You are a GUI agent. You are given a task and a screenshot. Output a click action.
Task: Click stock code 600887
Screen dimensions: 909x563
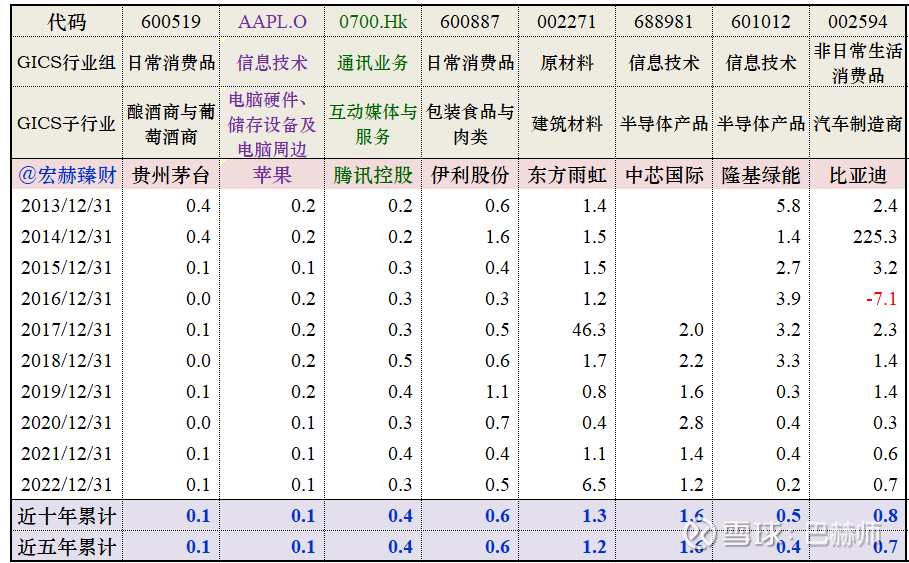pos(470,23)
